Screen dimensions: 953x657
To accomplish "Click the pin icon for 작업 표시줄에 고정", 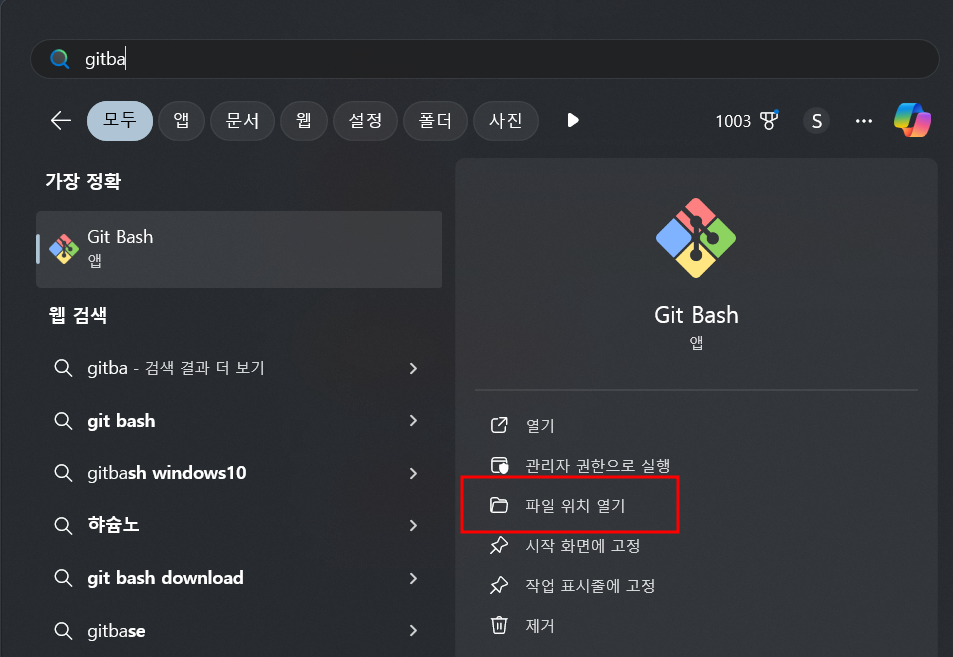I will (498, 586).
